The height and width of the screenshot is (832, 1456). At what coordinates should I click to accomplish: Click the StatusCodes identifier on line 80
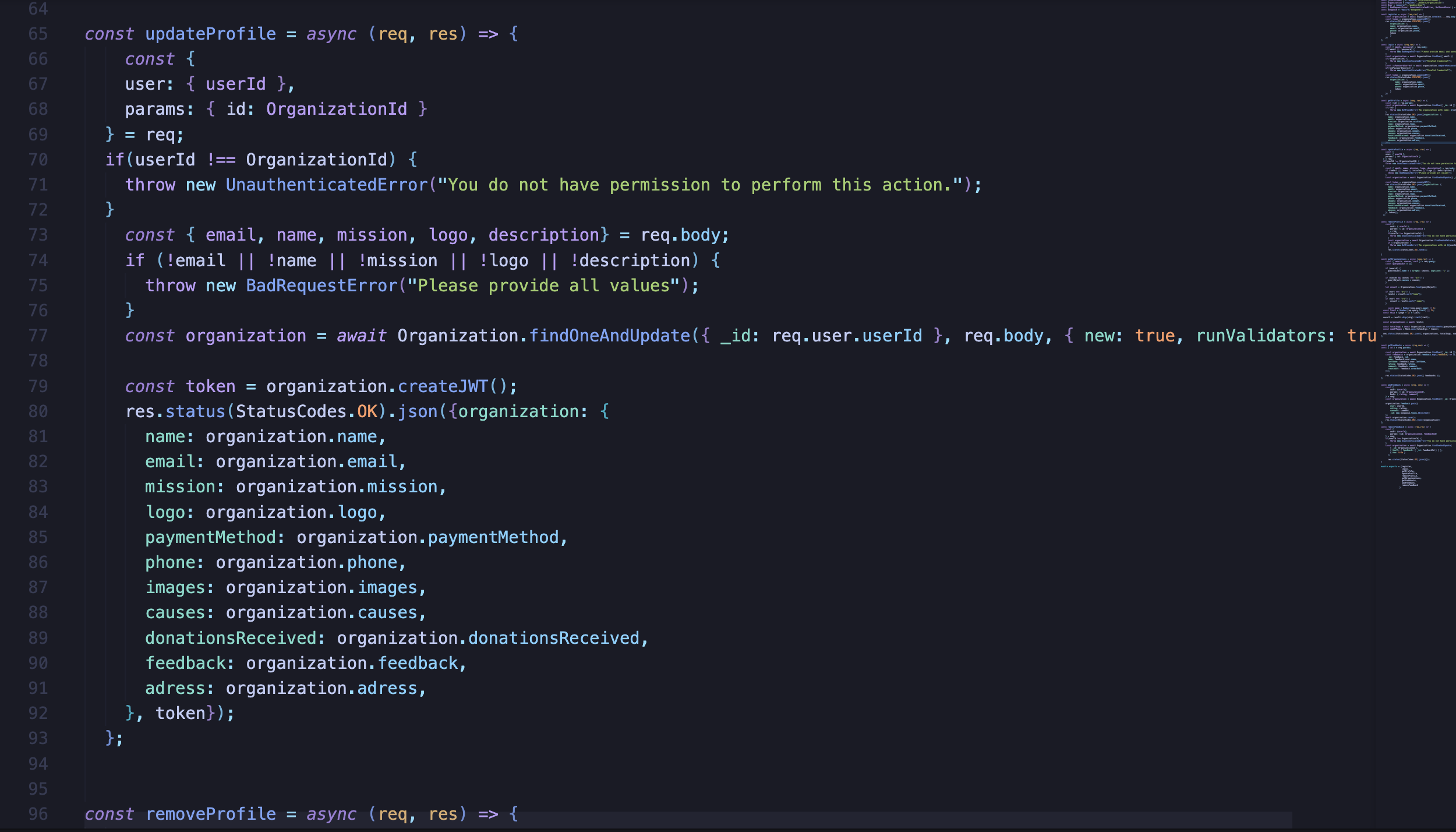click(291, 411)
